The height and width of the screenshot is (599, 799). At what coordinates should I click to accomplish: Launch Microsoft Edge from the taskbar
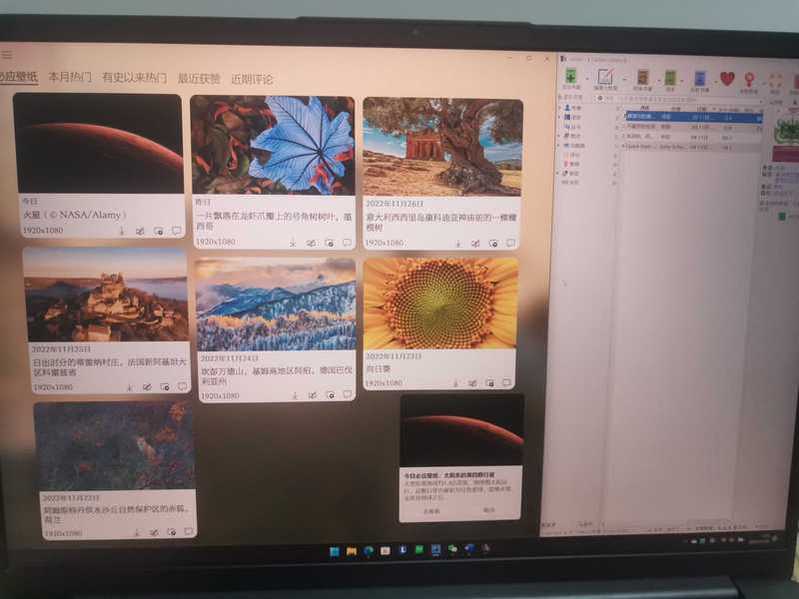pyautogui.click(x=368, y=551)
